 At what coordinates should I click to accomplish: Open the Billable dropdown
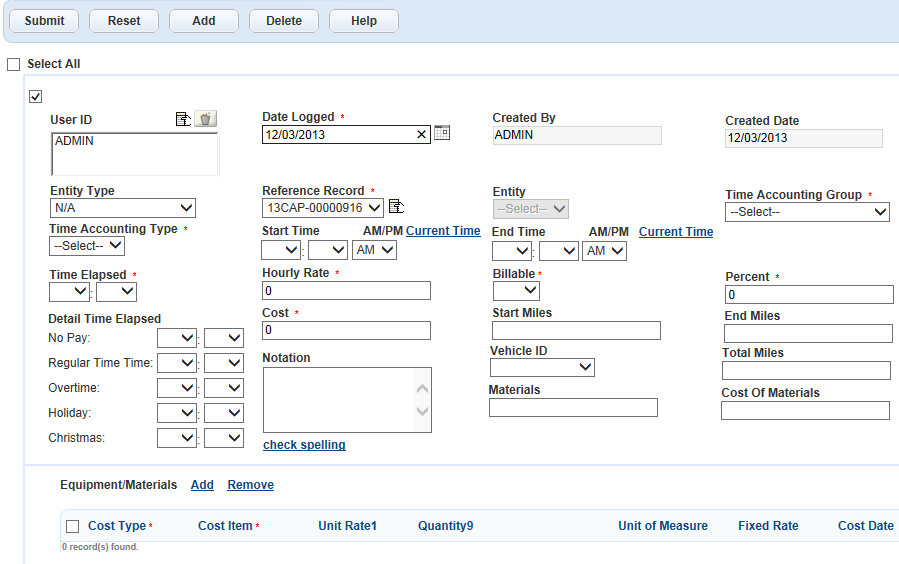pos(516,291)
